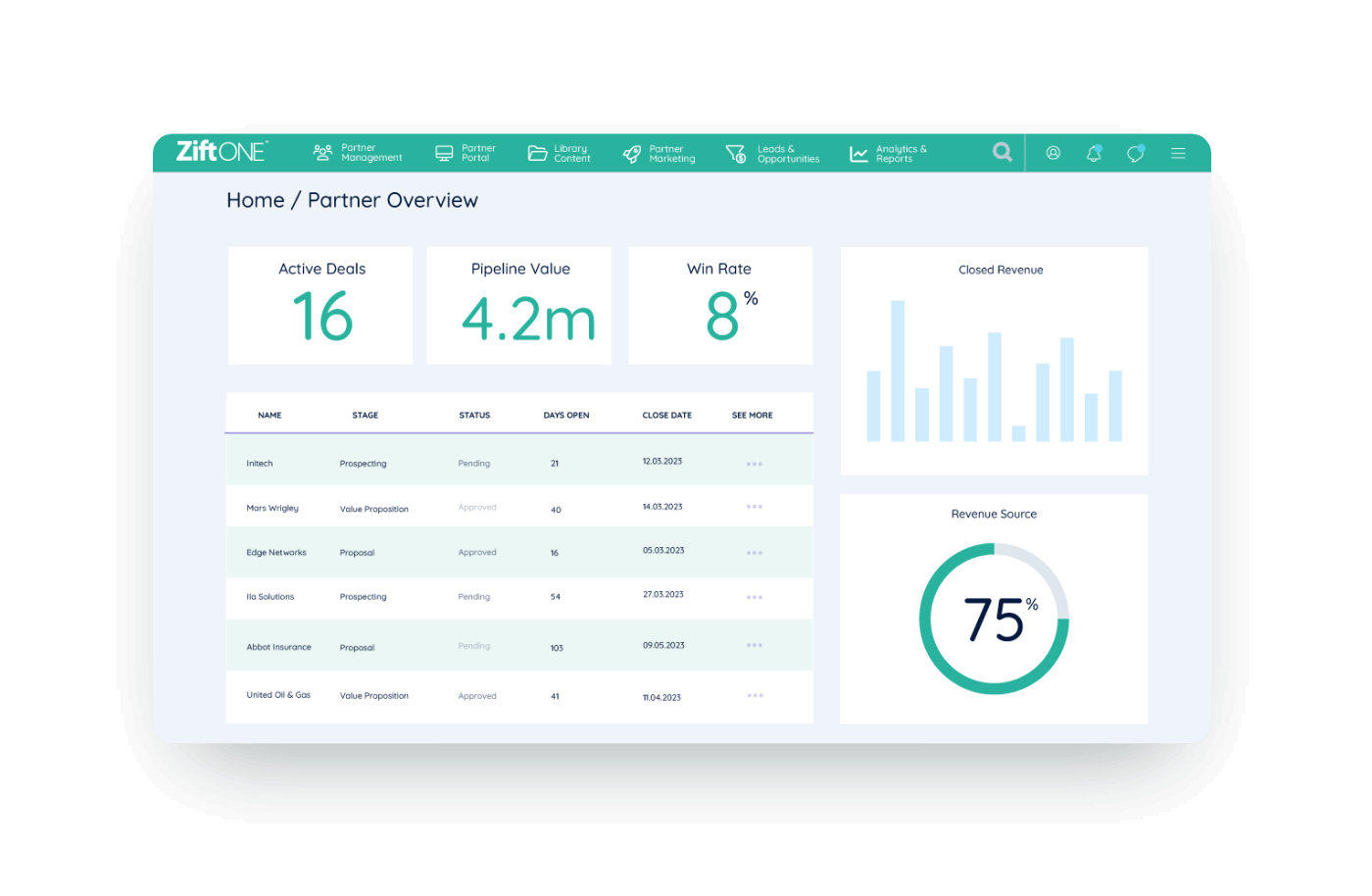
Task: Open the ellipsis menu for Edge Networks
Action: point(754,552)
